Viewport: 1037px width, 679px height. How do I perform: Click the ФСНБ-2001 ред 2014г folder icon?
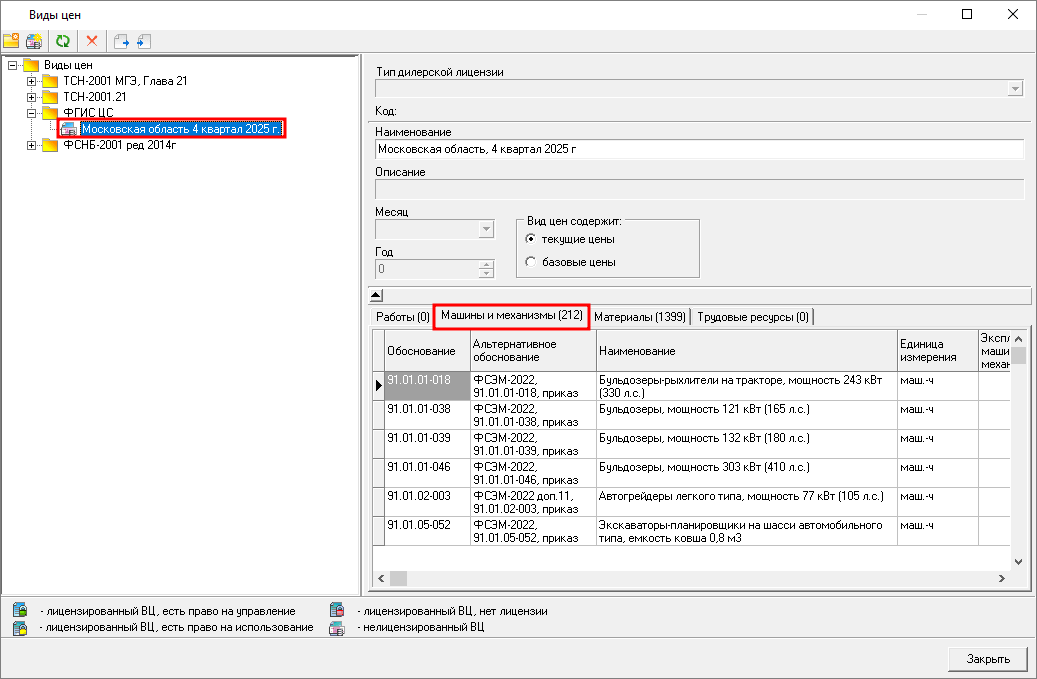(50, 145)
